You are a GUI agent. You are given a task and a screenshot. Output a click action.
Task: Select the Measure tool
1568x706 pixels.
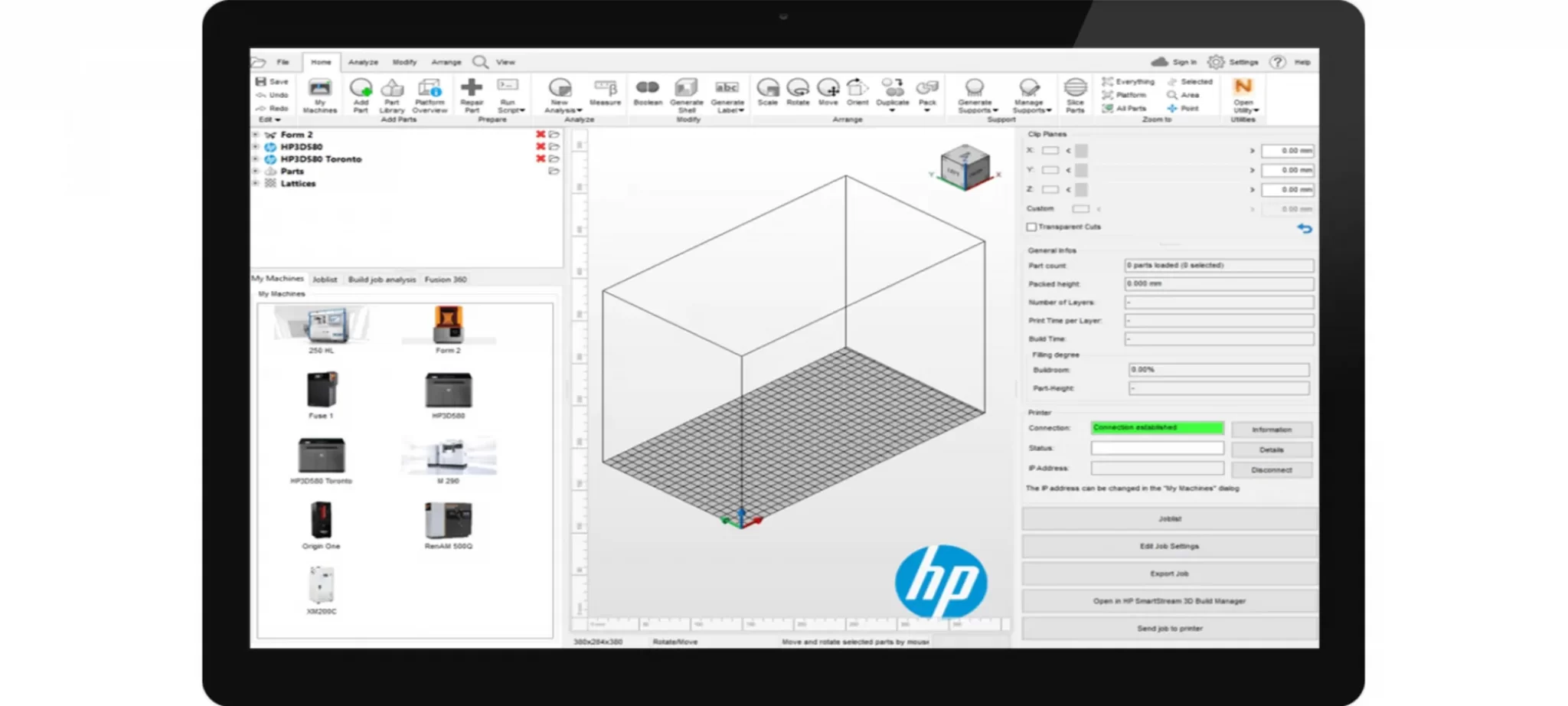605,92
